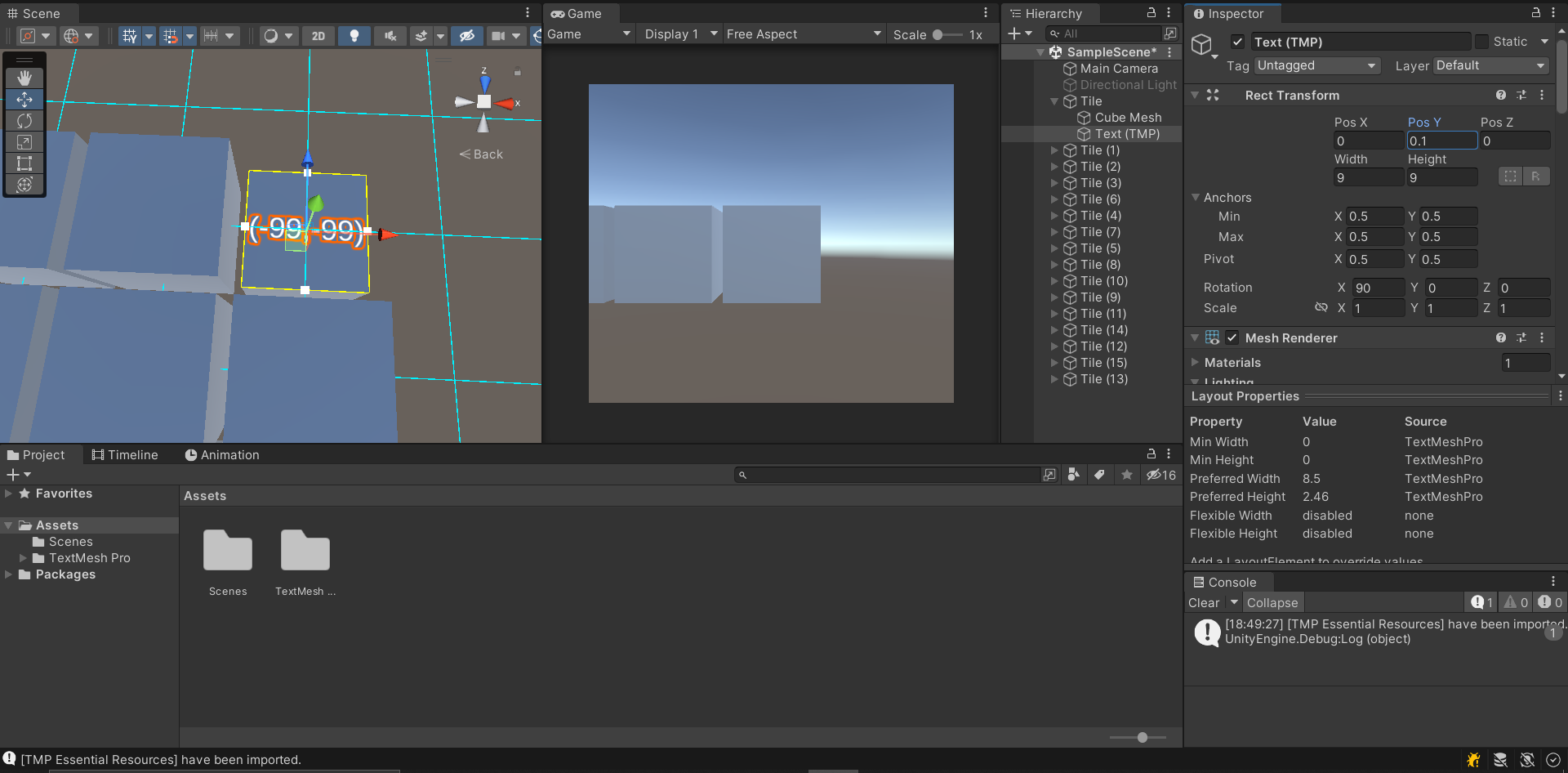Image resolution: width=1568 pixels, height=773 pixels.
Task: Adjust the Project icon size slider
Action: [1138, 737]
